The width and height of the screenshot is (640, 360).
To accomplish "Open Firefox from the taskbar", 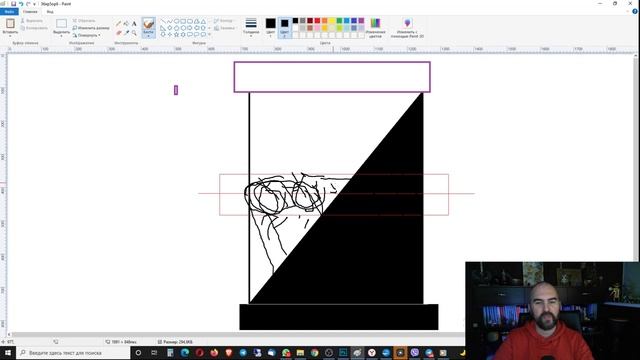I will (214, 353).
